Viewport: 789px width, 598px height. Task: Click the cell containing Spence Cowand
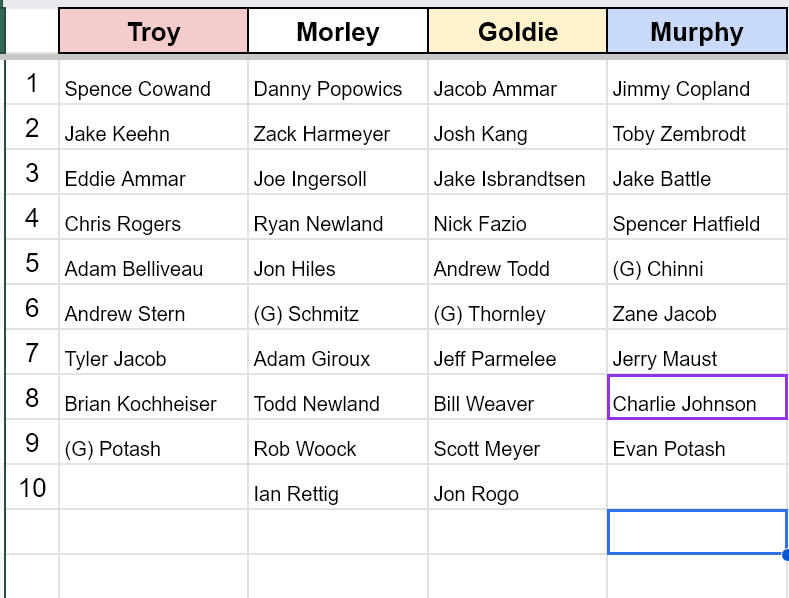(153, 83)
